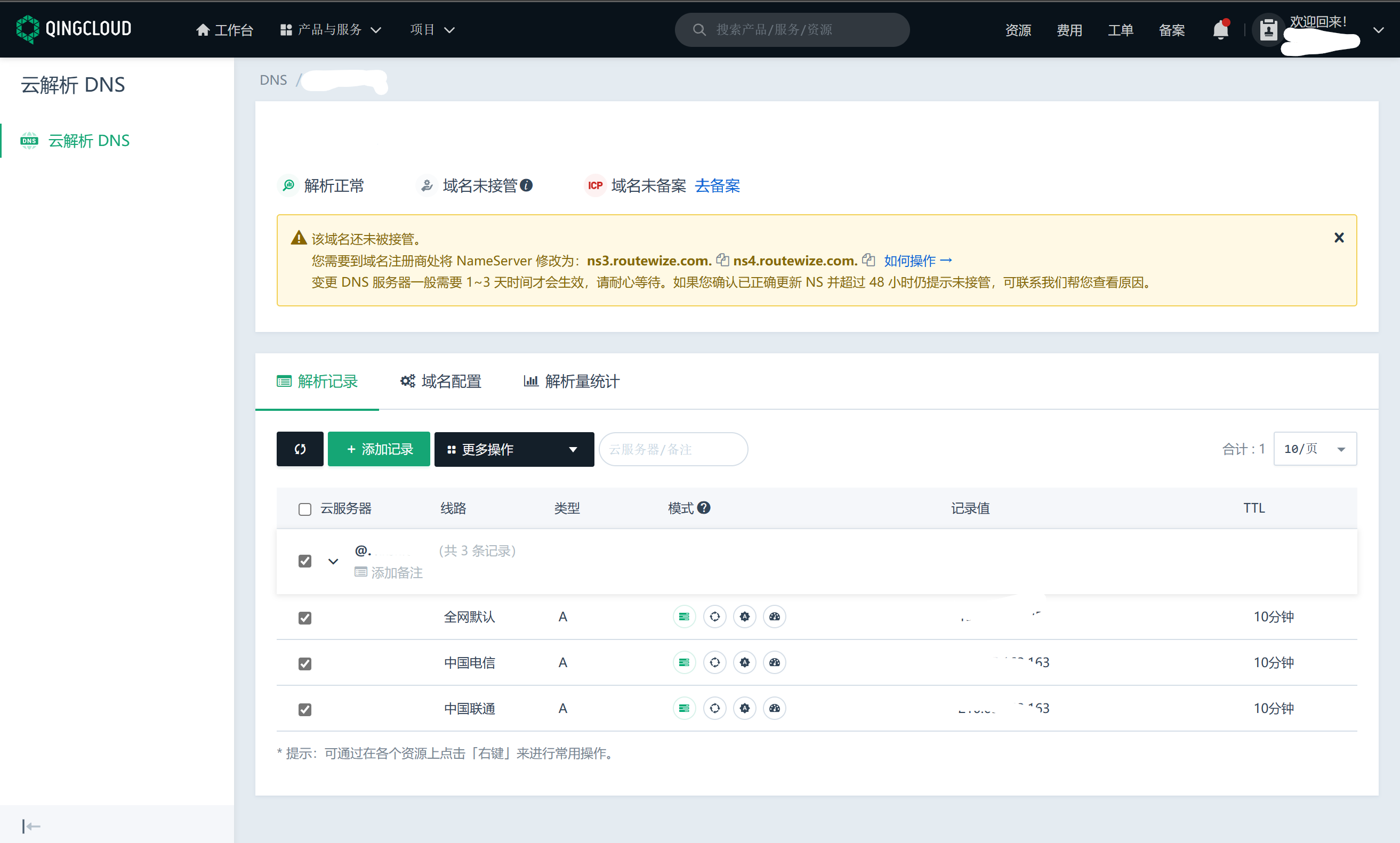Click the weight dashboard icon on 全网默认 row
Viewport: 1400px width, 843px height.
(x=775, y=617)
